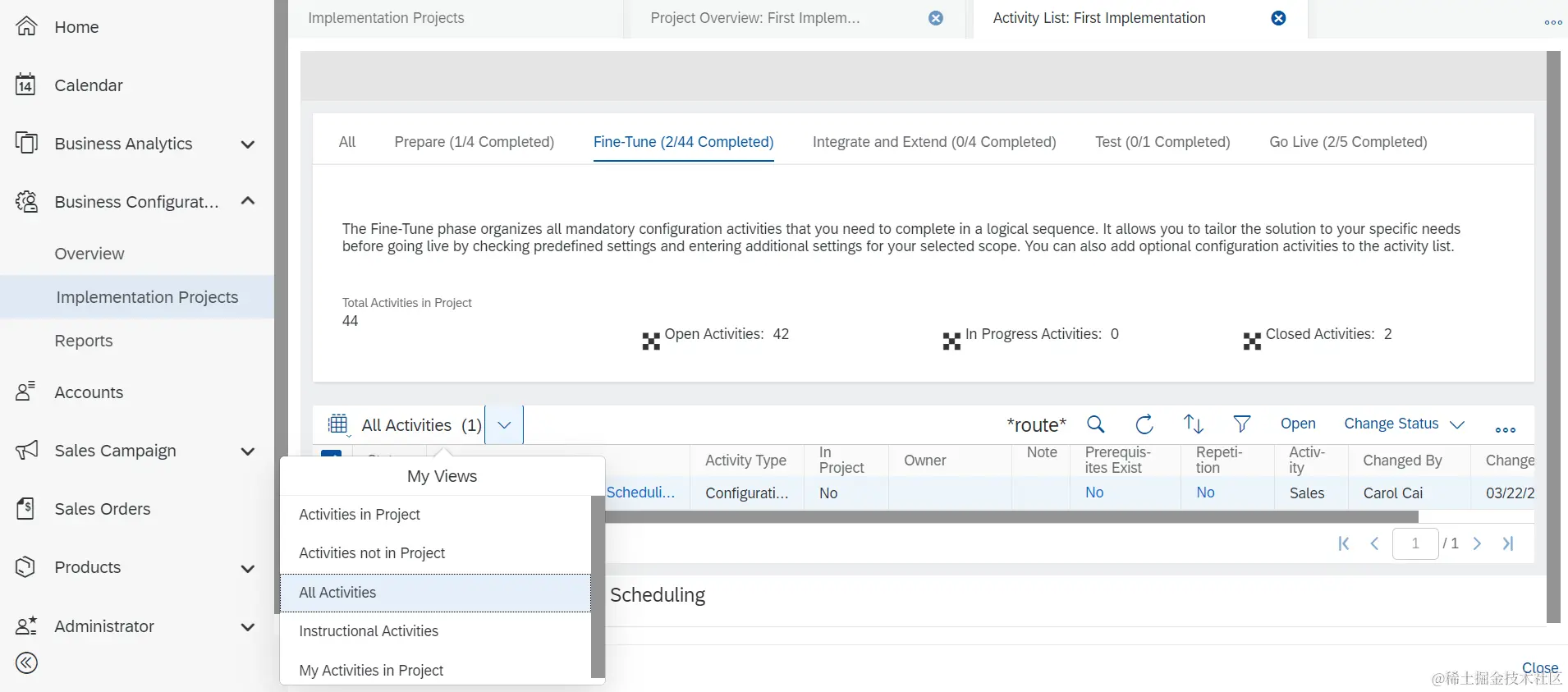
Task: Go to the last page
Action: (x=1508, y=543)
